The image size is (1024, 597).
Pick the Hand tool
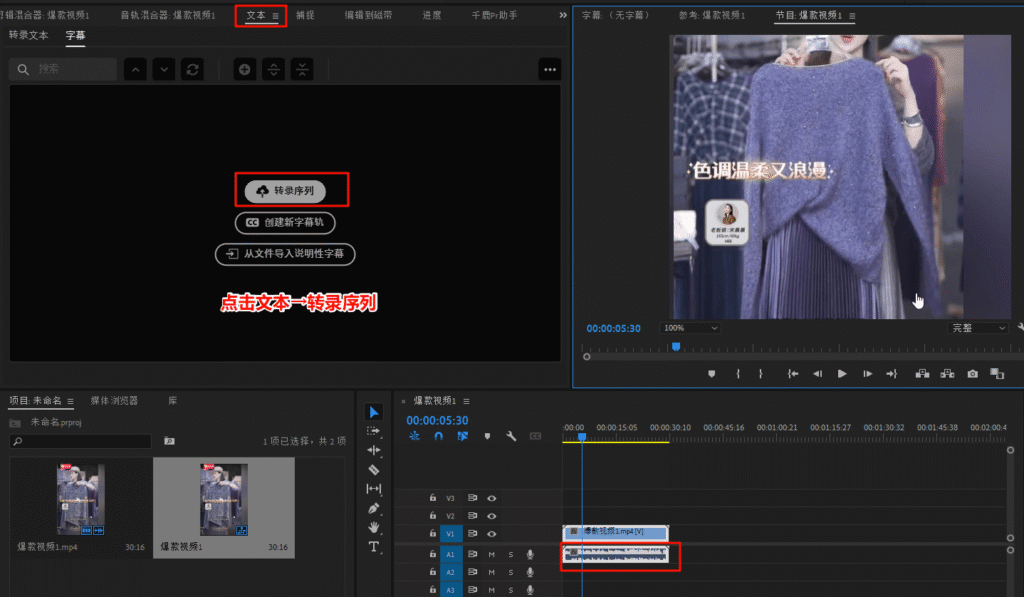(x=374, y=527)
